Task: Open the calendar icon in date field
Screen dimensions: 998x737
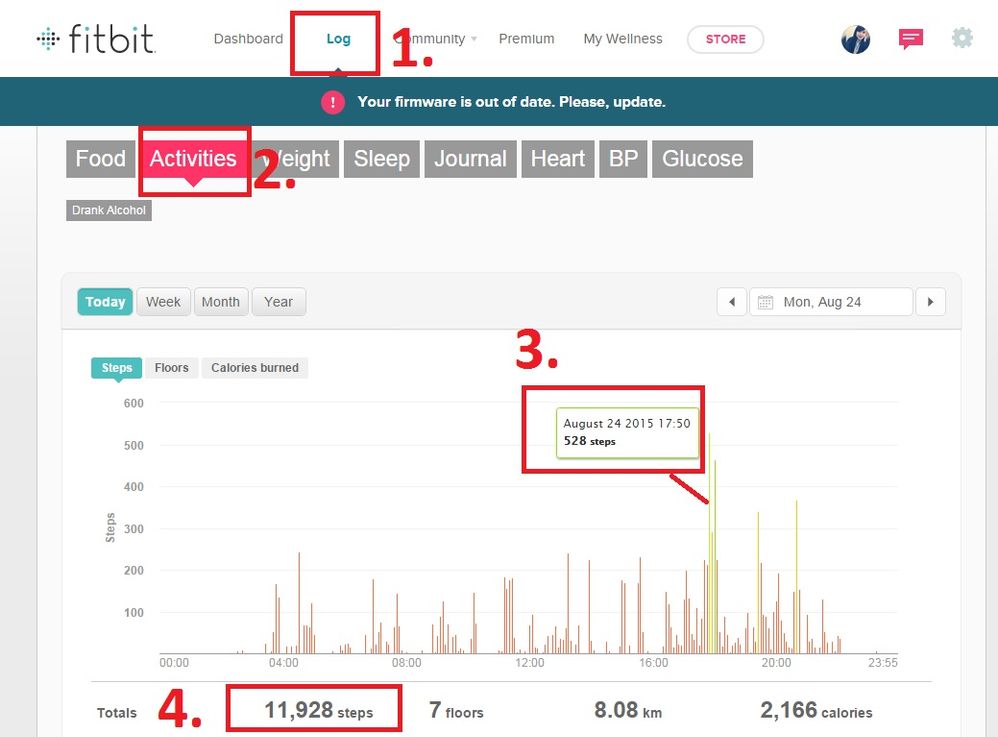Action: click(765, 302)
